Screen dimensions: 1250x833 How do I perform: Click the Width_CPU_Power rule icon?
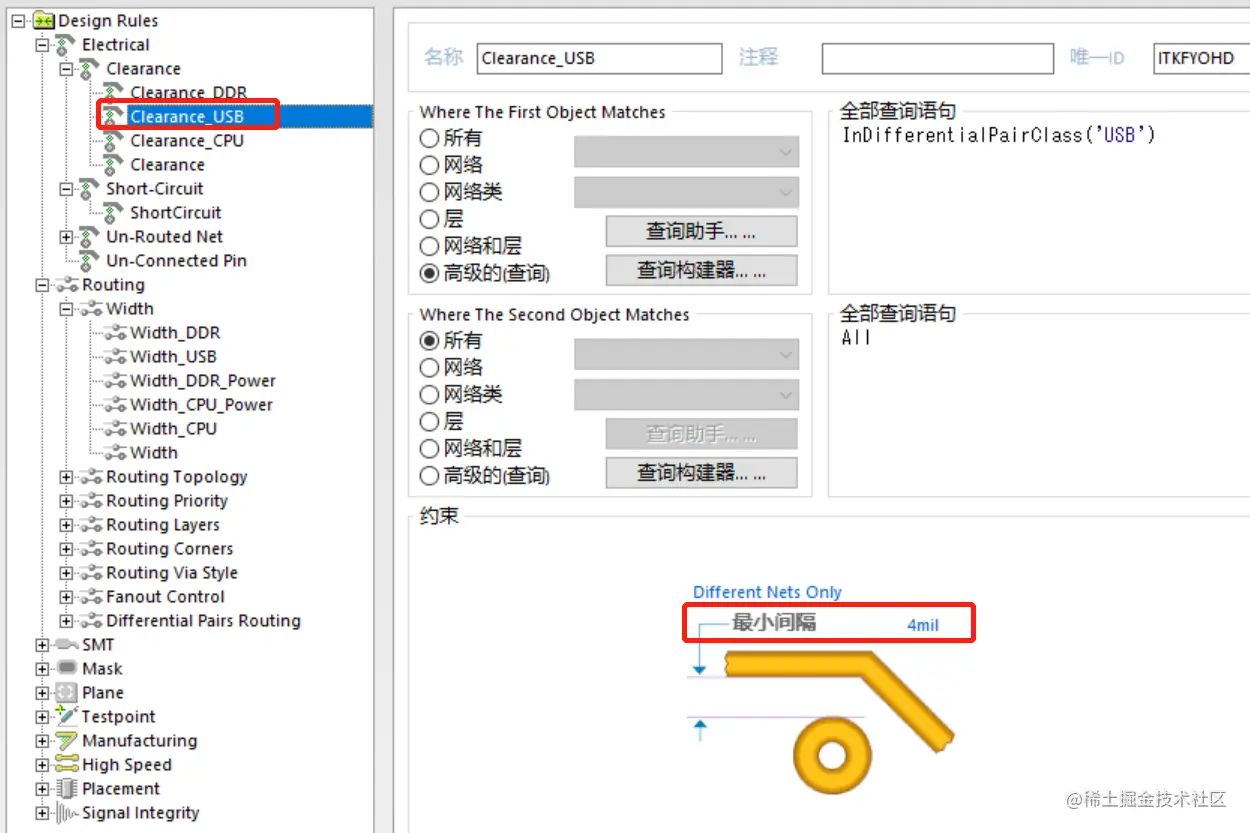115,405
